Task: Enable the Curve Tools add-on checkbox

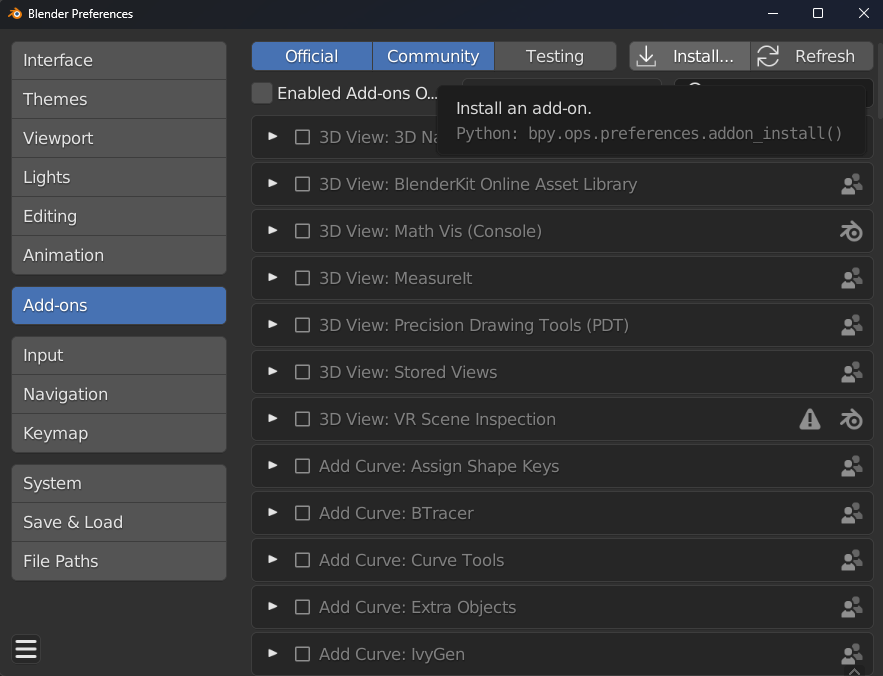Action: pos(302,560)
